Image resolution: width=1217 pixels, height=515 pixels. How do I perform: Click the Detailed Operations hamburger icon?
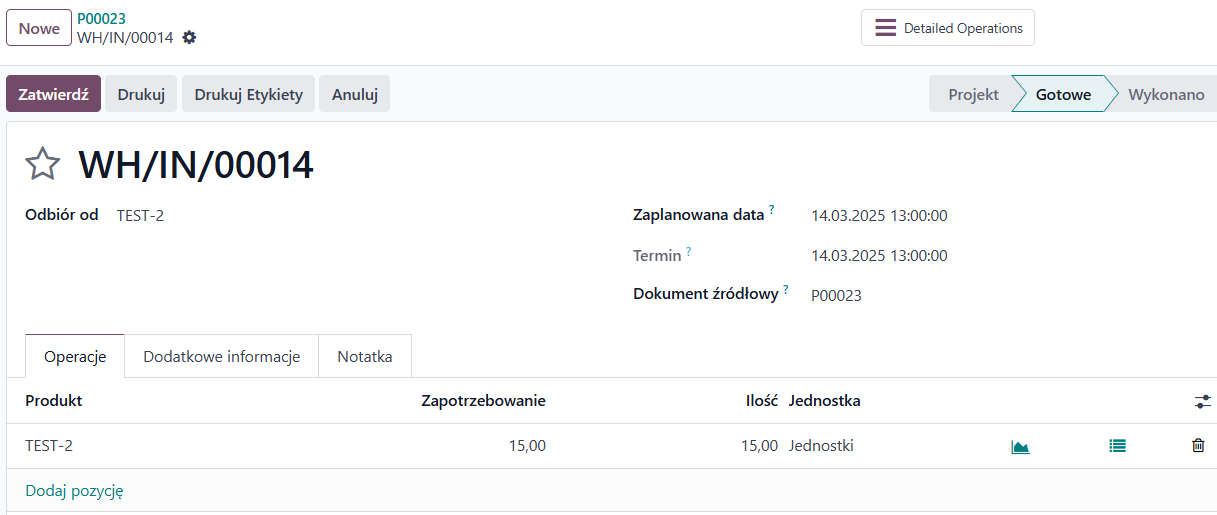tap(885, 28)
